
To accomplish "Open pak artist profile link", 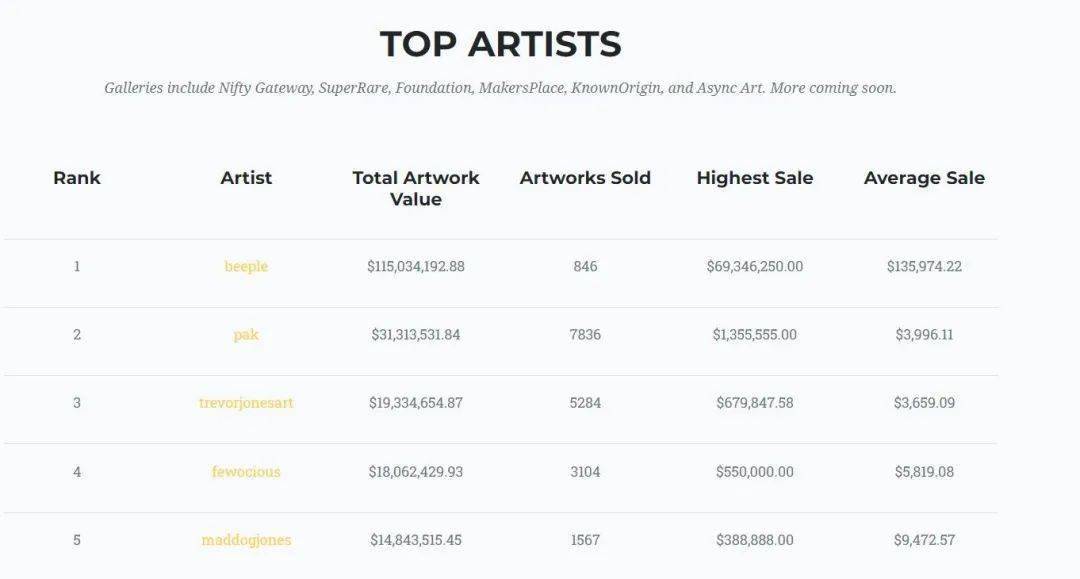I will tap(246, 334).
